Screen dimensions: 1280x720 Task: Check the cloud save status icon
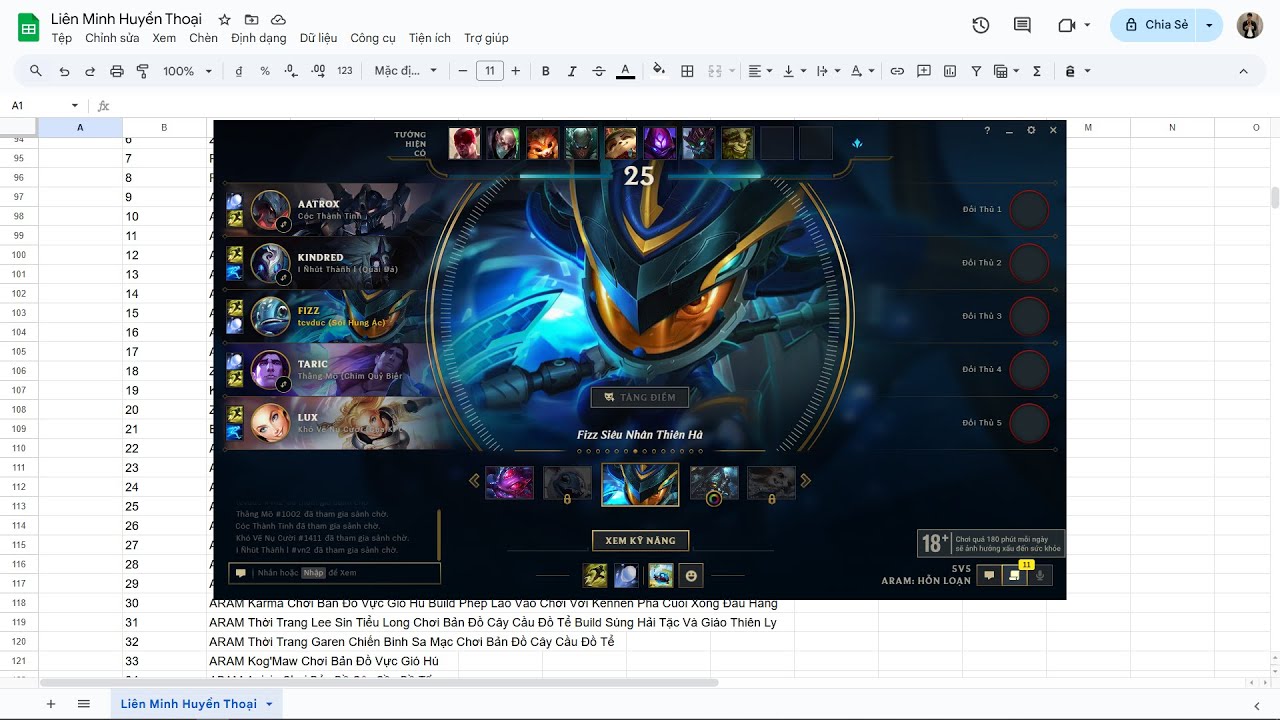coord(278,20)
